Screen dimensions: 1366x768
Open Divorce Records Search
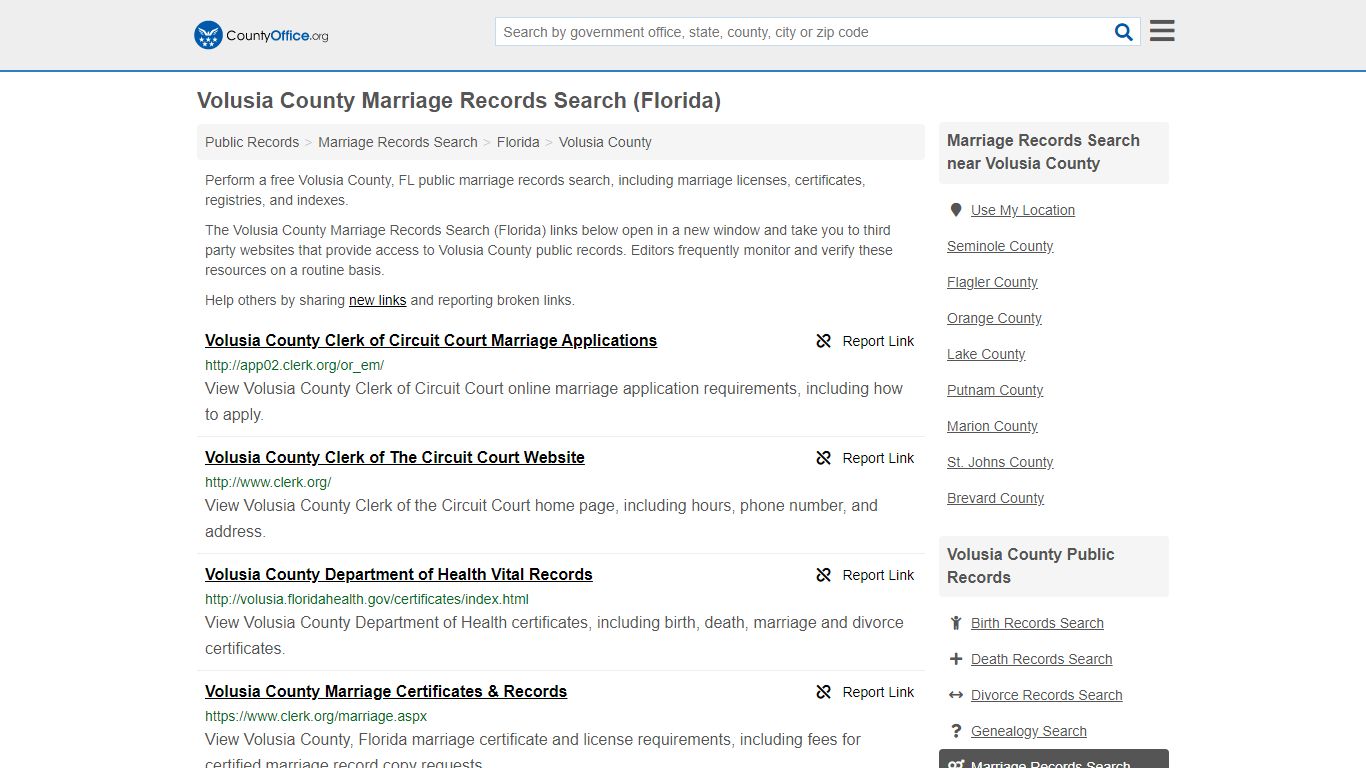pos(1046,695)
